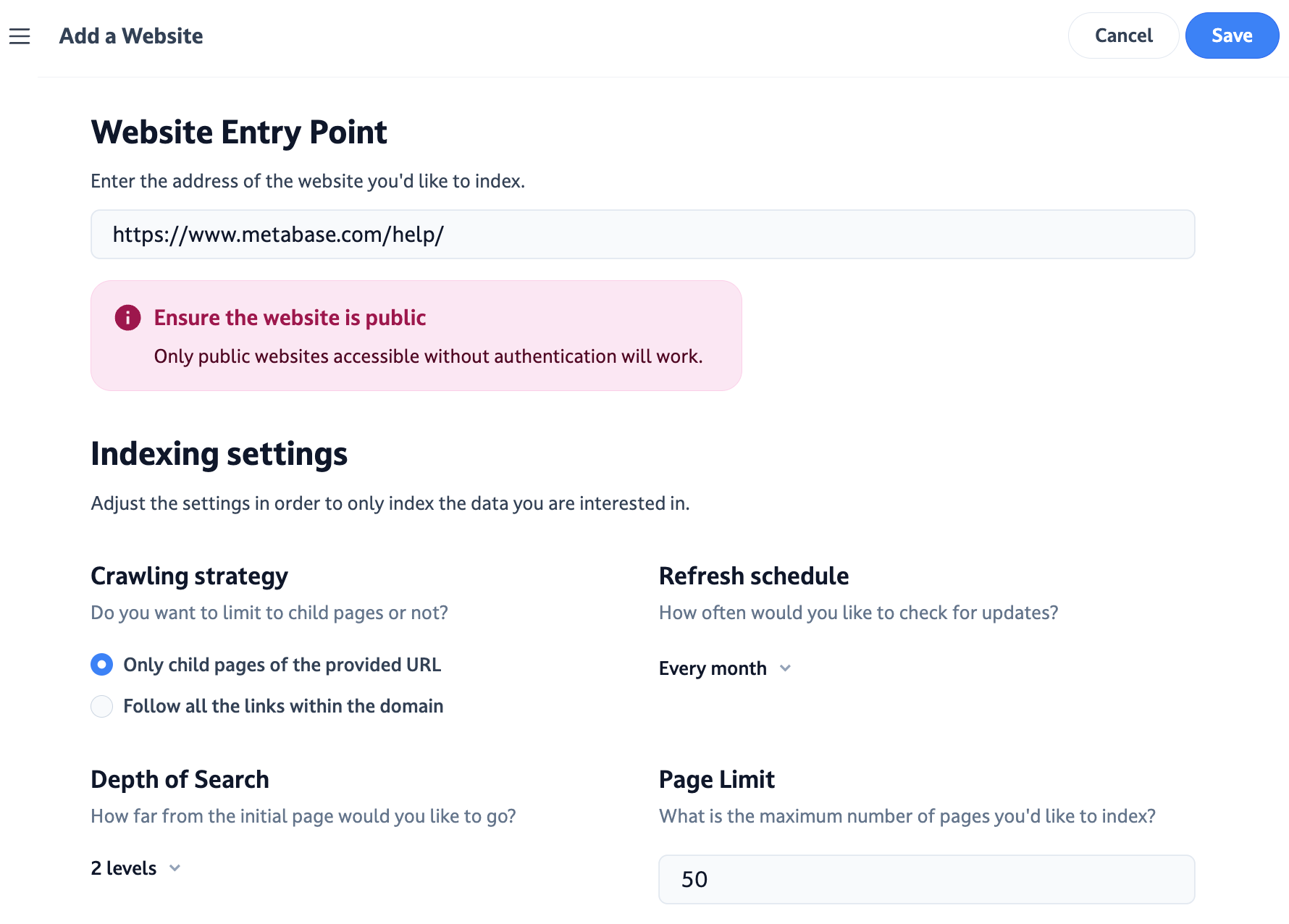The width and height of the screenshot is (1289, 924).
Task: Click the Add a Website page title
Action: click(131, 36)
